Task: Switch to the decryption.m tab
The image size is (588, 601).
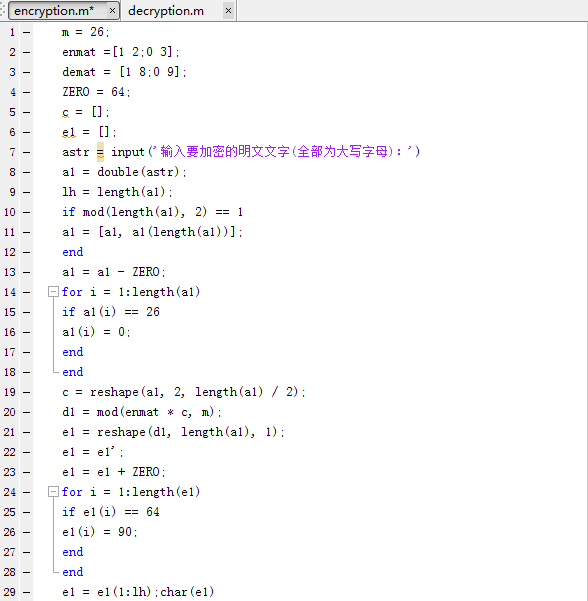Action: click(x=166, y=11)
